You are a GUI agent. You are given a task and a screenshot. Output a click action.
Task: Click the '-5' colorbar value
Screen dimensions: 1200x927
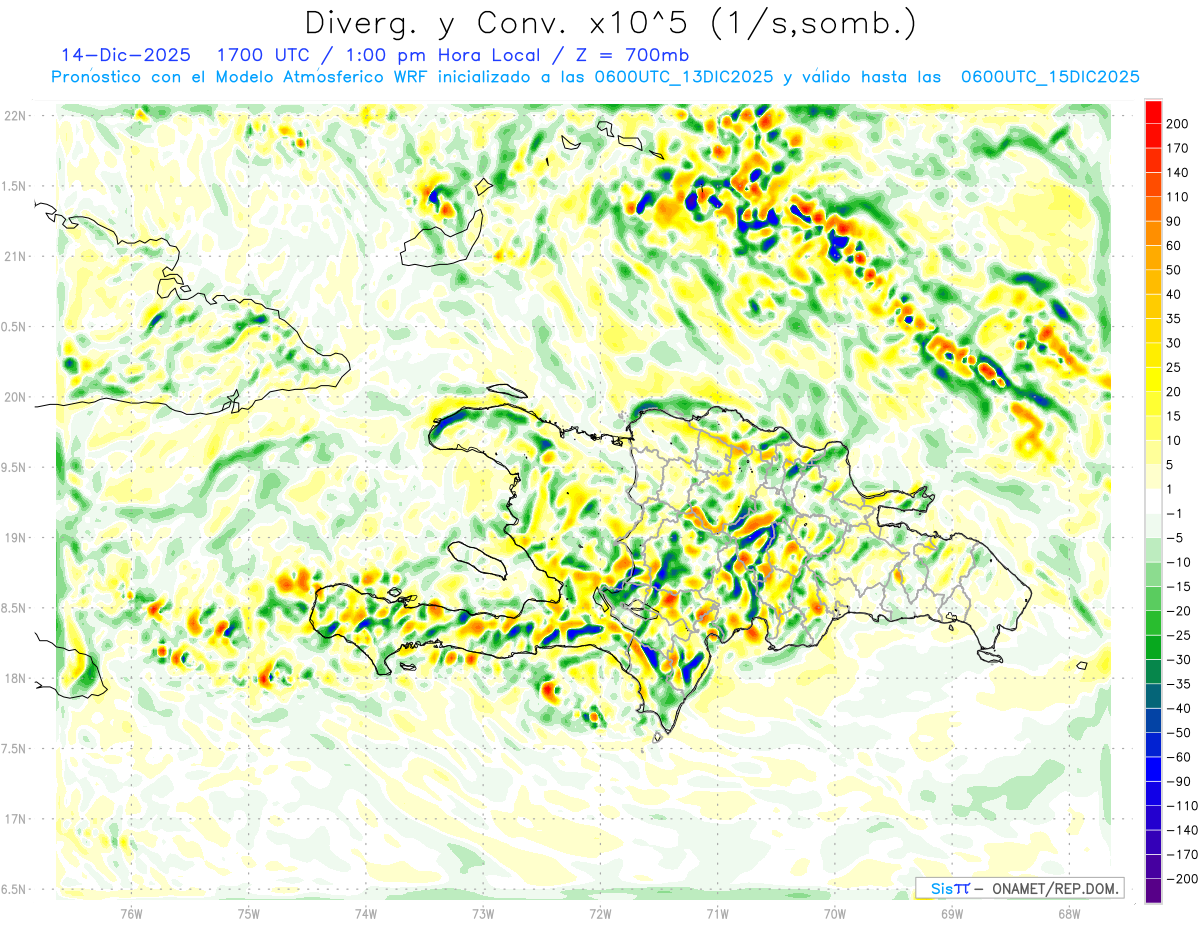pos(1173,538)
